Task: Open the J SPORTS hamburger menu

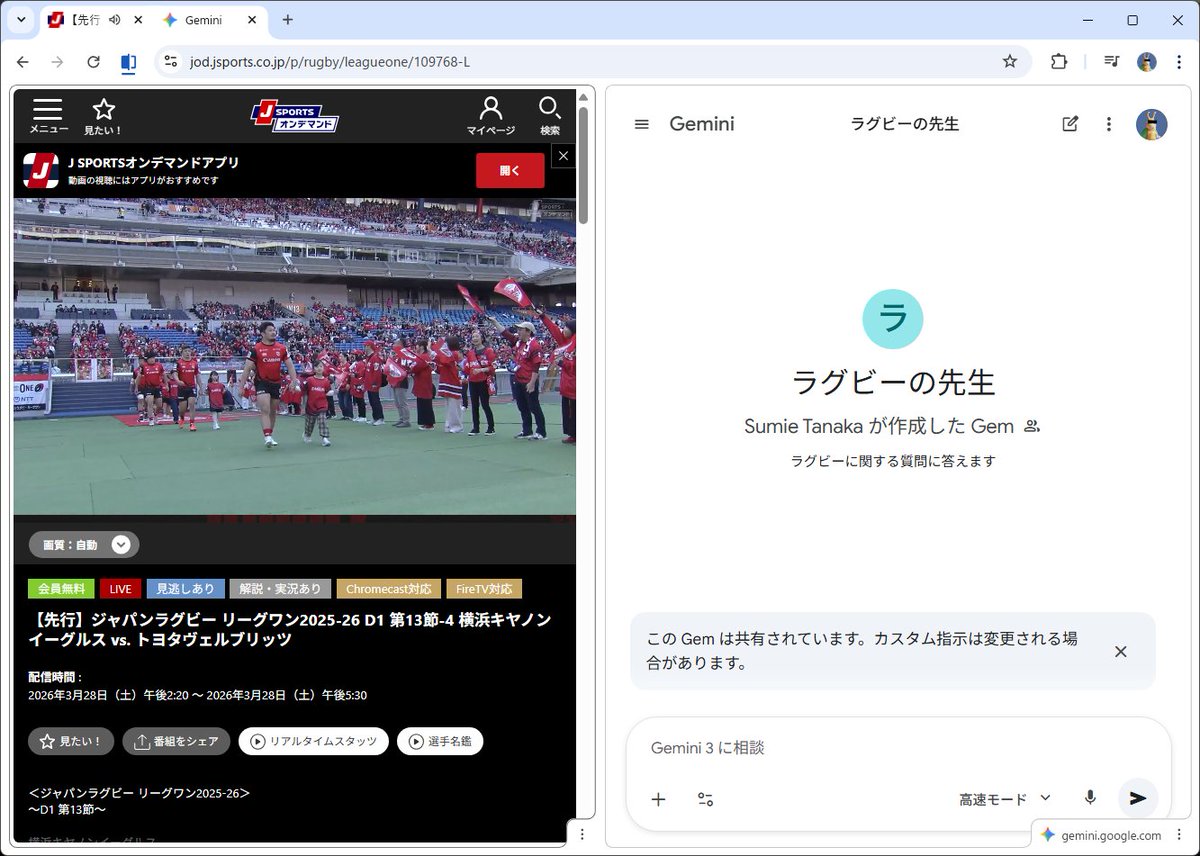Action: (48, 115)
